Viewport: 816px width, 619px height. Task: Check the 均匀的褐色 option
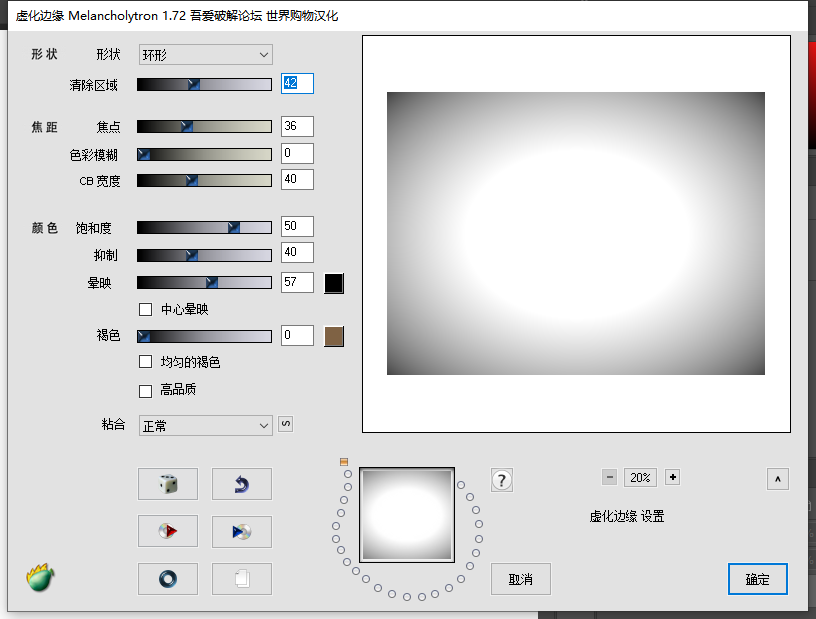coord(145,363)
